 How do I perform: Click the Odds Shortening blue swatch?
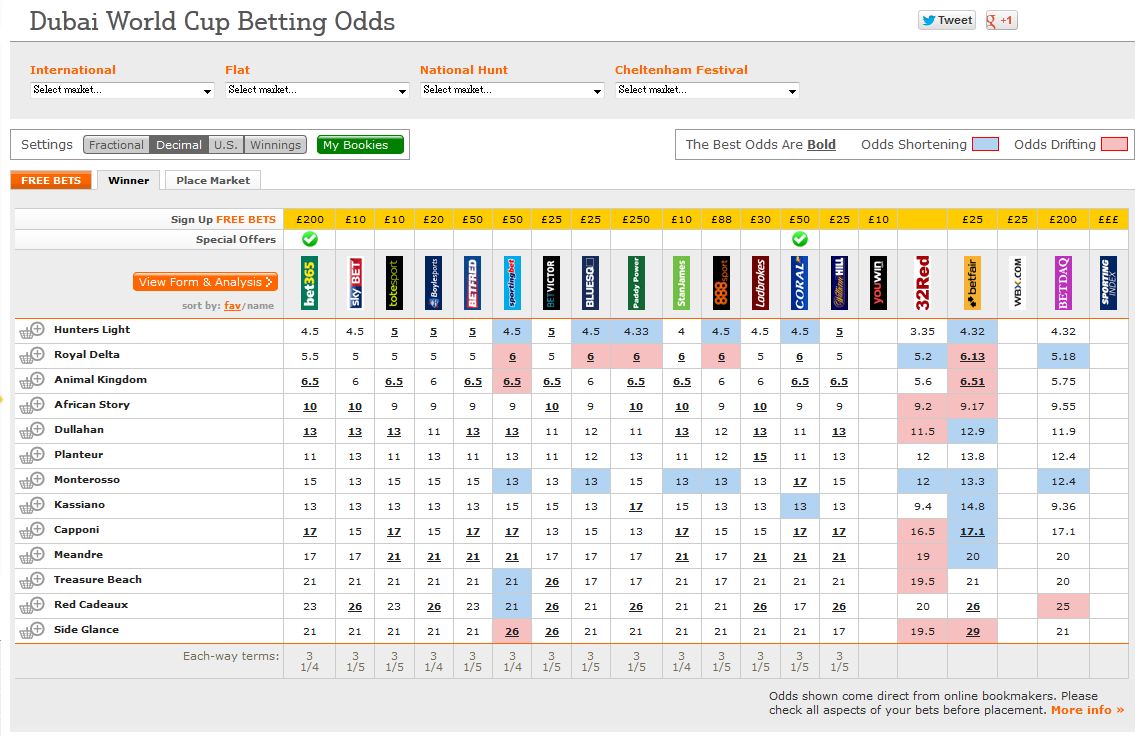pyautogui.click(x=986, y=145)
